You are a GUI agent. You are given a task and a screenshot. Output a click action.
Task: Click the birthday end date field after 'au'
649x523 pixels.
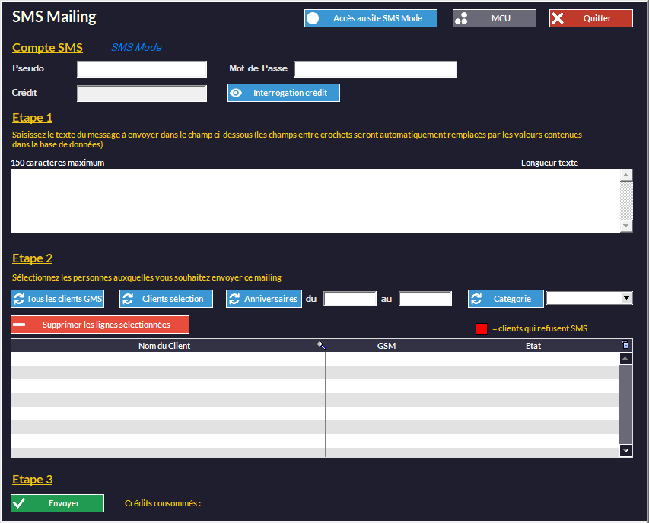[x=425, y=299]
